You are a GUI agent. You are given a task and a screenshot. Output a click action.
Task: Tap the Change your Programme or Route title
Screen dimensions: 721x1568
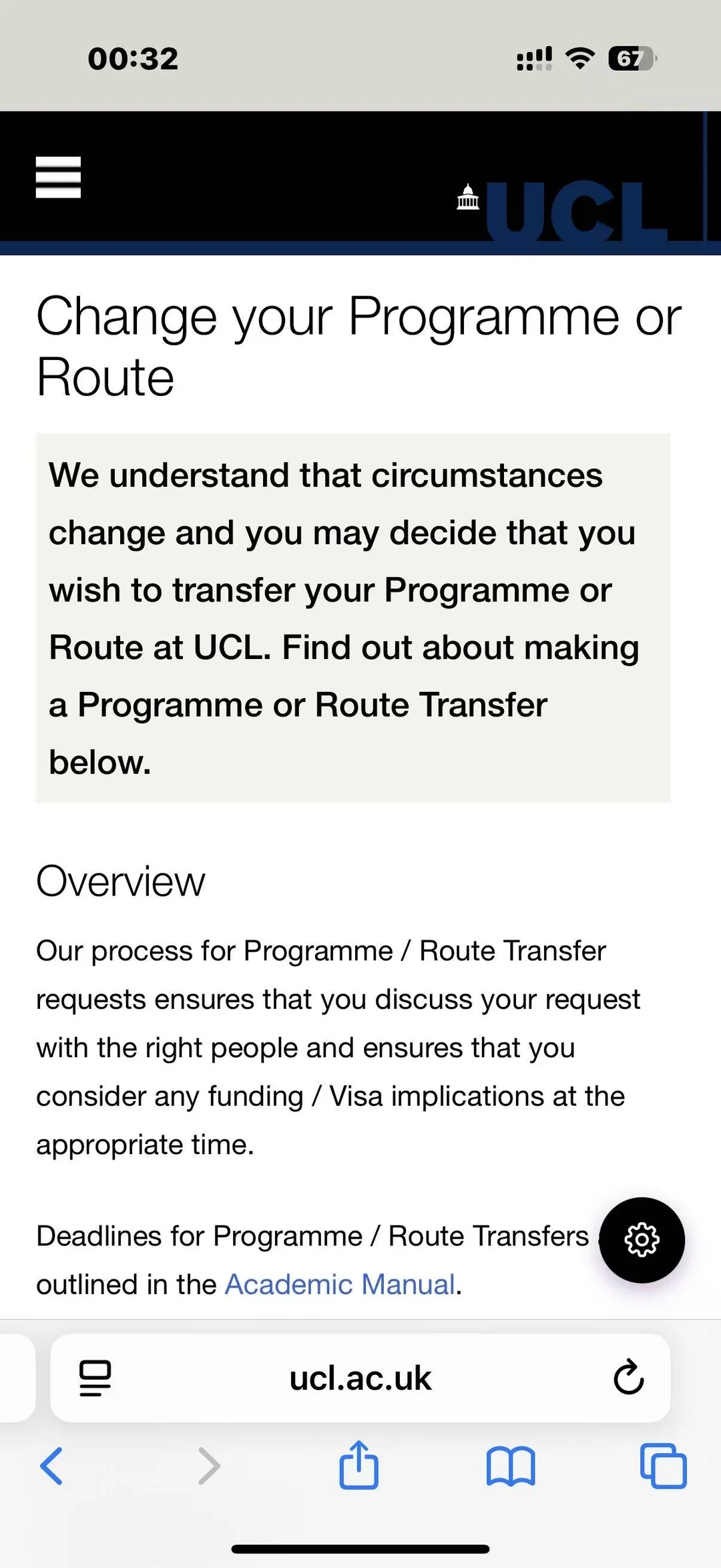[x=358, y=346]
